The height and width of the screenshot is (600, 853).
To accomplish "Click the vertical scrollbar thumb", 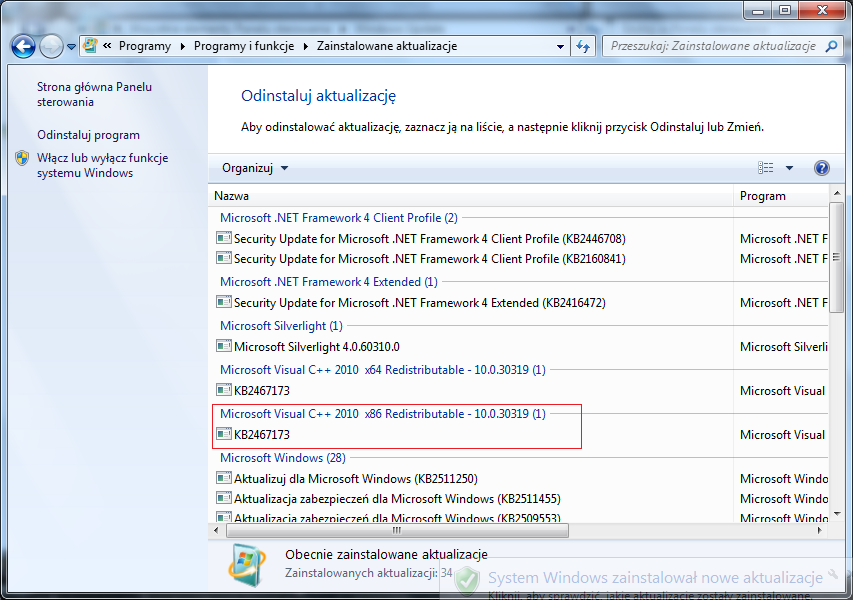I will [x=837, y=257].
